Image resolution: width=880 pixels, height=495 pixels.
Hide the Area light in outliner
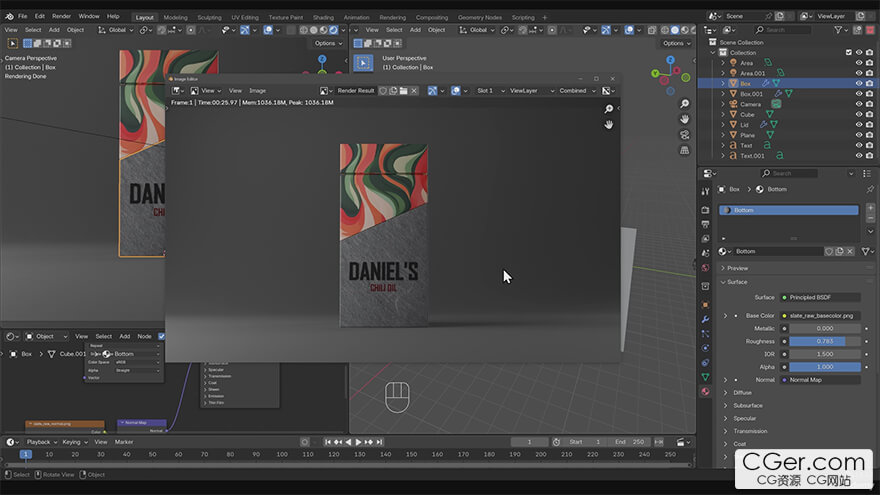[x=859, y=63]
